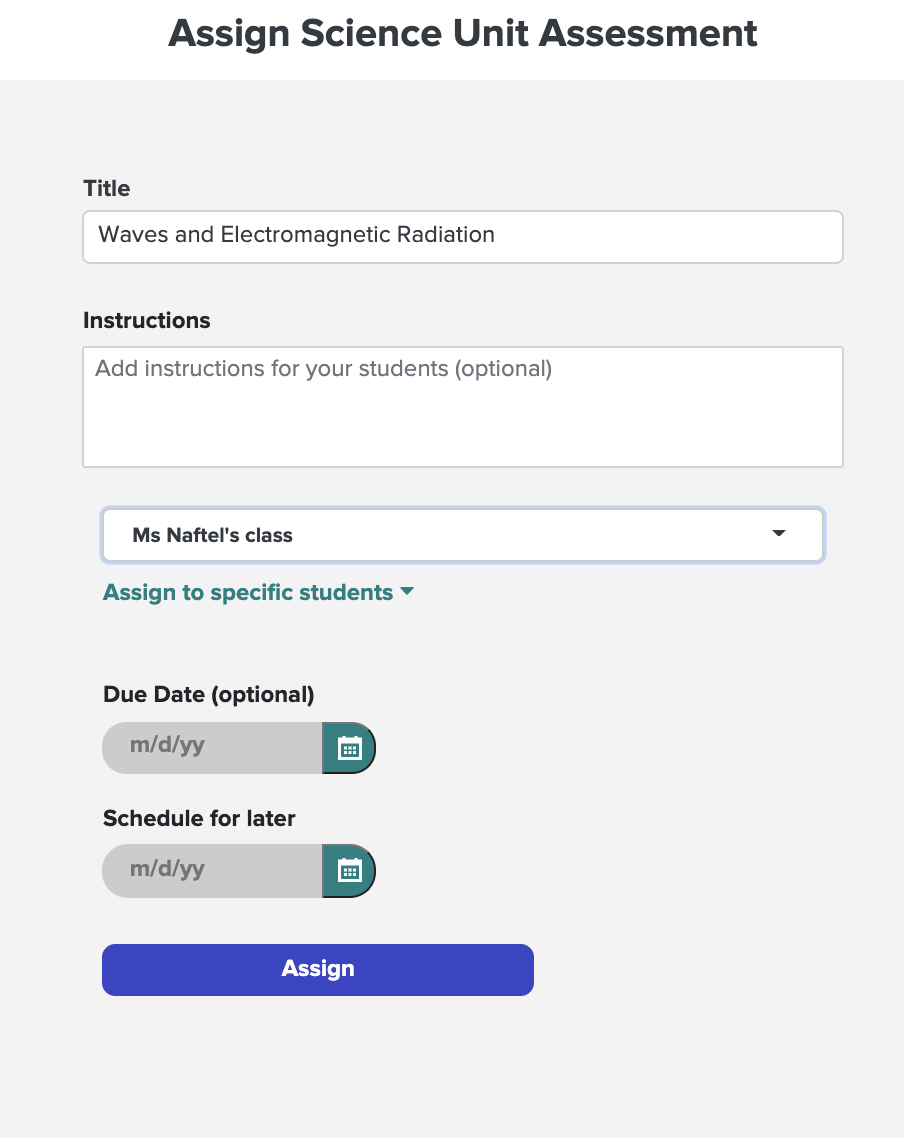Click the arrow in Ms Naftel's class selector
Image resolution: width=904 pixels, height=1138 pixels.
[x=778, y=533]
